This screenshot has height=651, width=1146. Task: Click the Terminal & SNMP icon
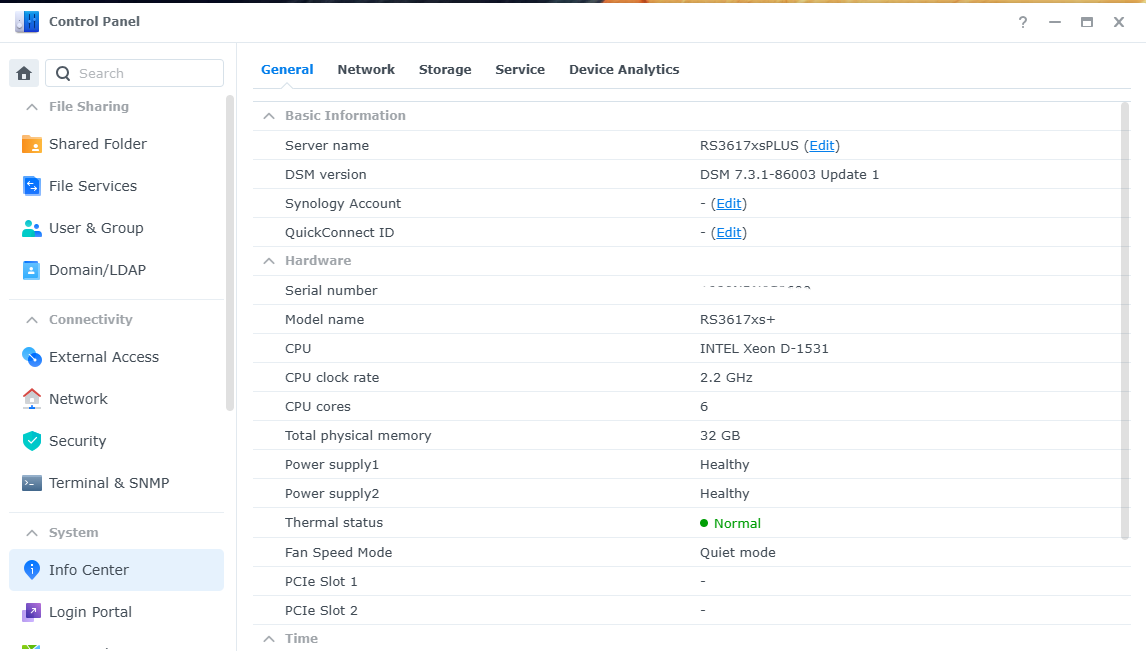[x=31, y=483]
